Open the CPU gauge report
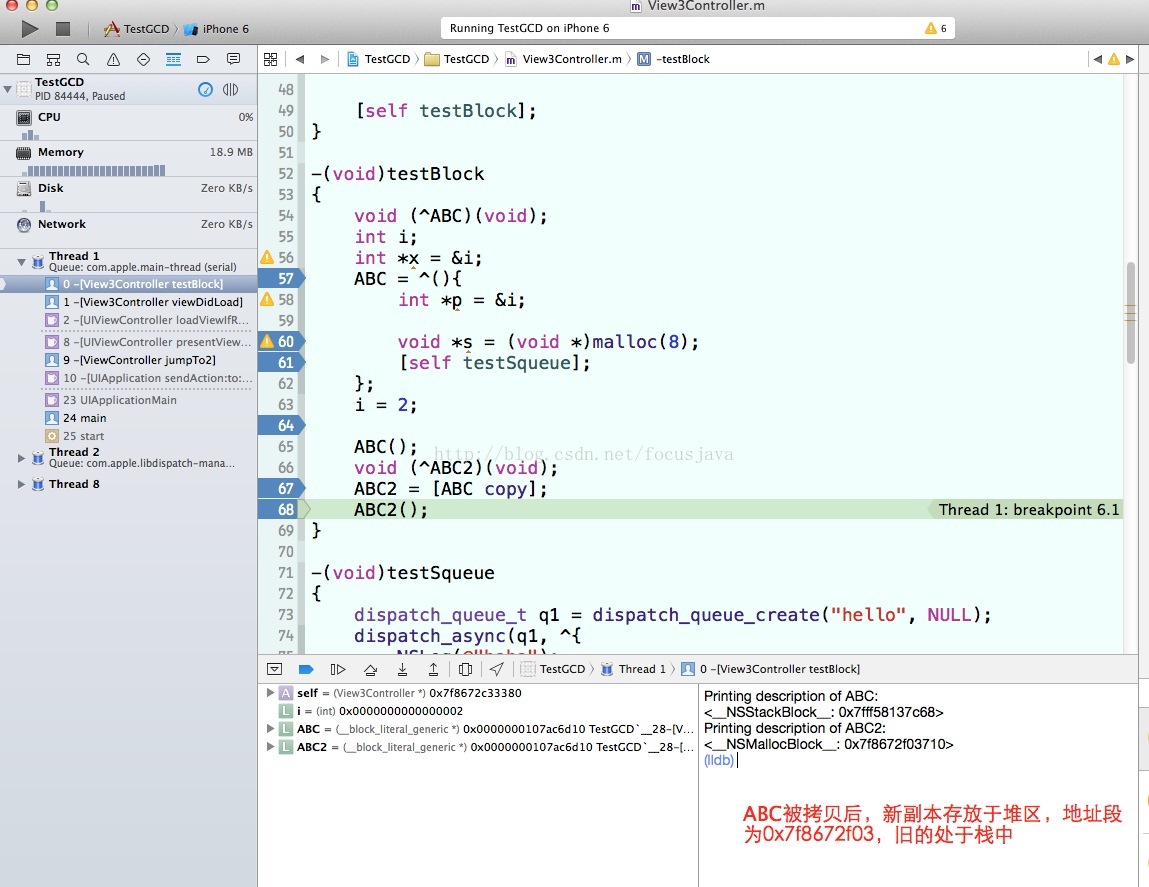 click(x=128, y=123)
